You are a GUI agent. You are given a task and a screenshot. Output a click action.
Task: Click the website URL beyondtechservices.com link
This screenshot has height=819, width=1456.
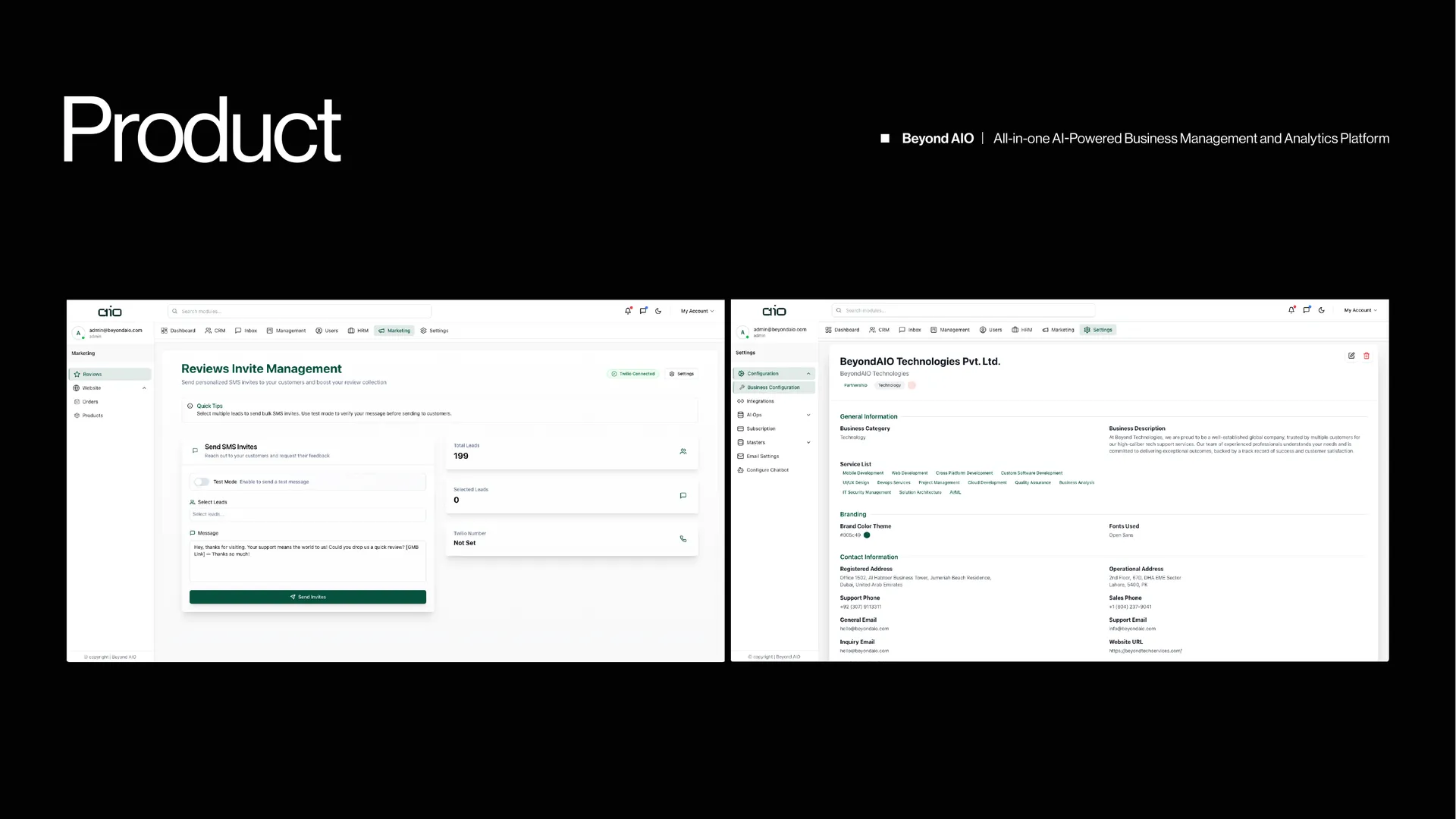[1145, 651]
